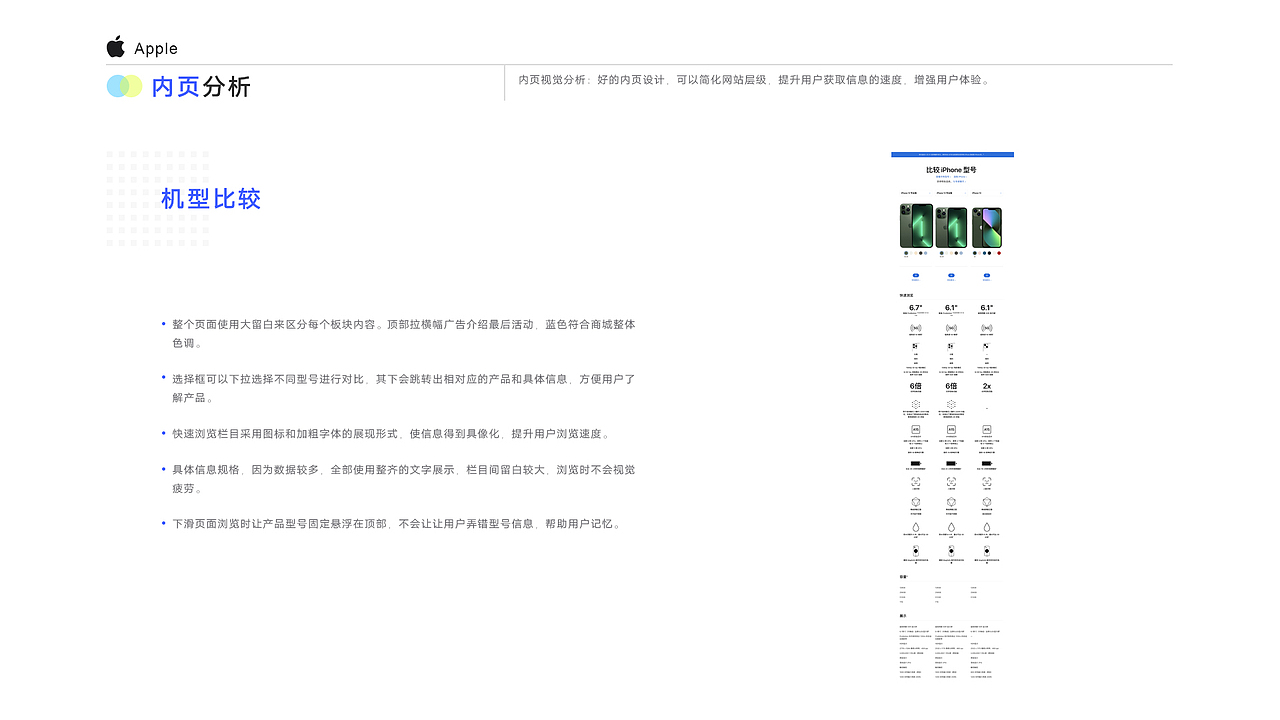Click the 5G icon under the 6.7" column
Image resolution: width=1280 pixels, height=720 pixels.
pos(915,328)
